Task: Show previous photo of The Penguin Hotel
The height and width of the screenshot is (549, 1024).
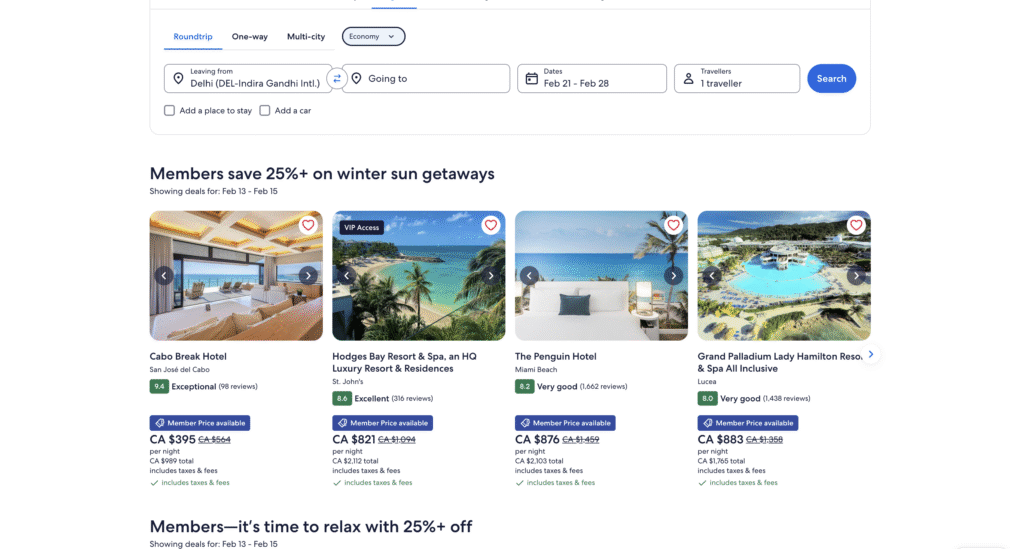Action: click(530, 276)
